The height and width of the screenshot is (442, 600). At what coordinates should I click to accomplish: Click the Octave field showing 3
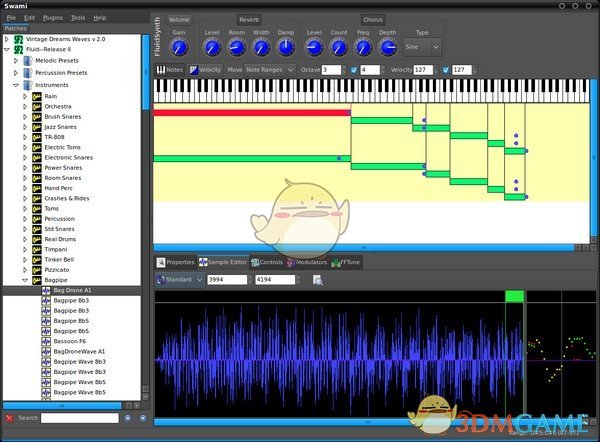pos(331,70)
